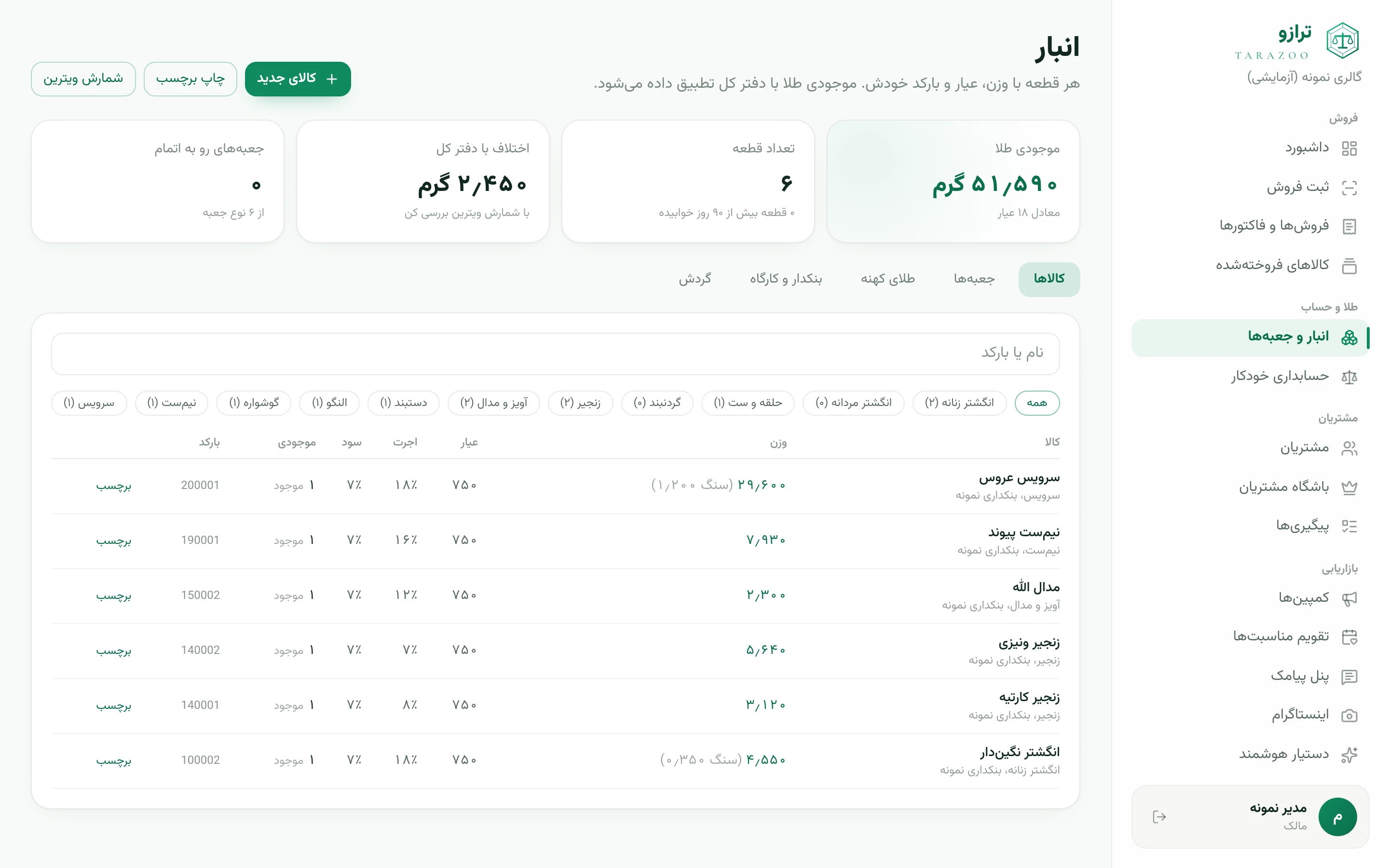
Task: Filter by آویز و مدال (۲) chip
Action: 493,403
